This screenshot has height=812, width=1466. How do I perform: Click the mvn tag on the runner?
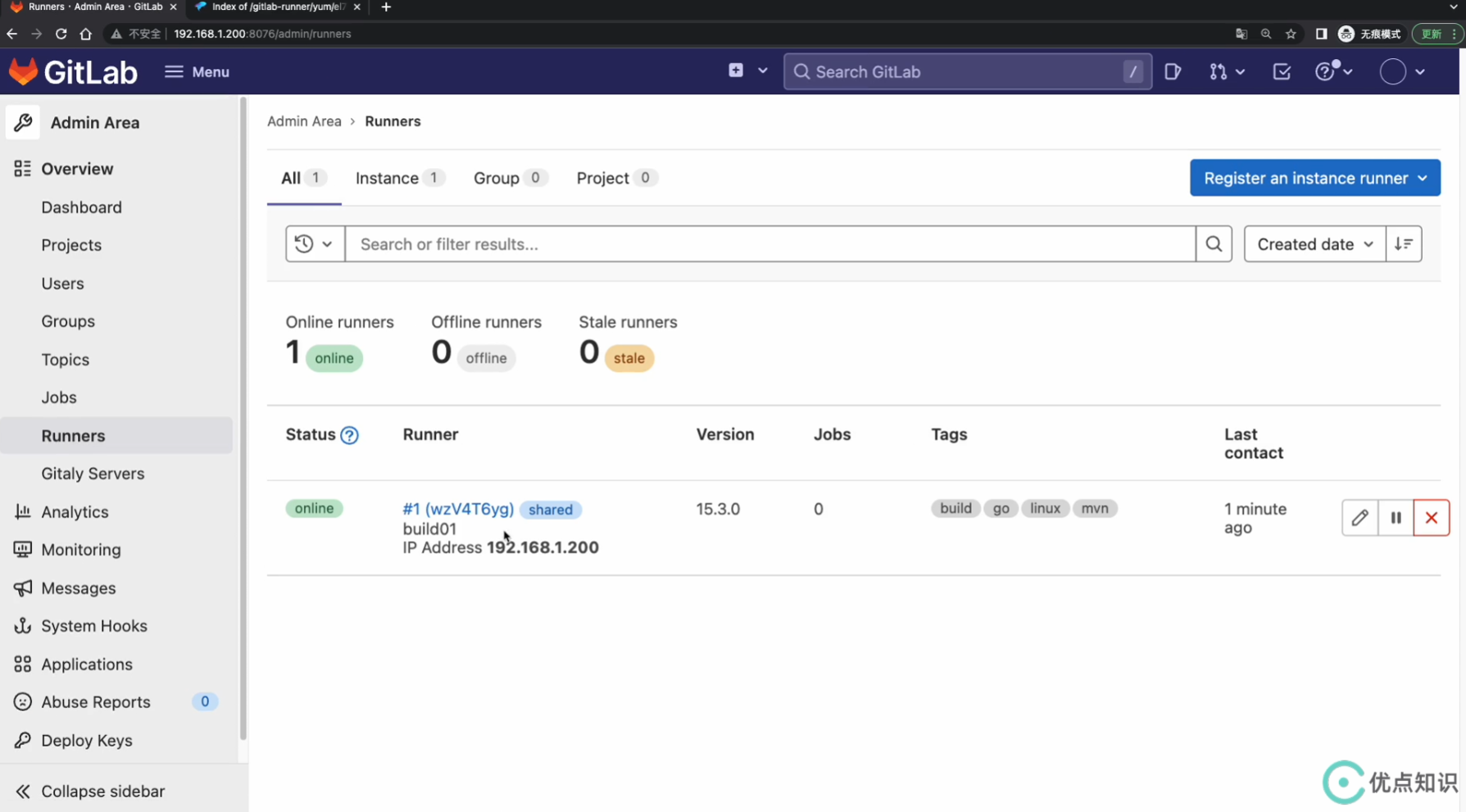tap(1095, 509)
